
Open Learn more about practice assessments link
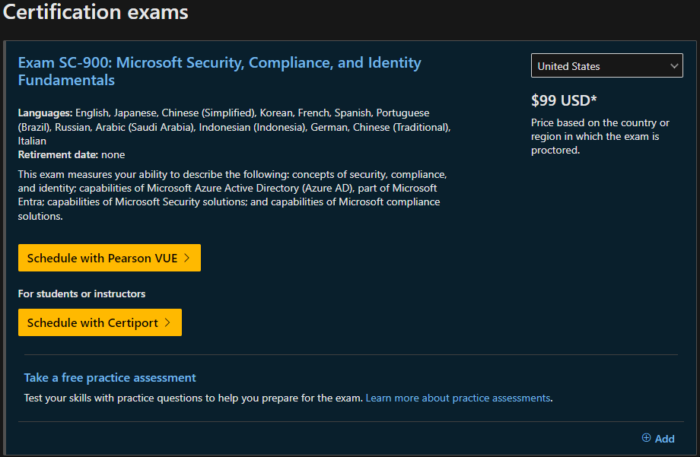(458, 398)
